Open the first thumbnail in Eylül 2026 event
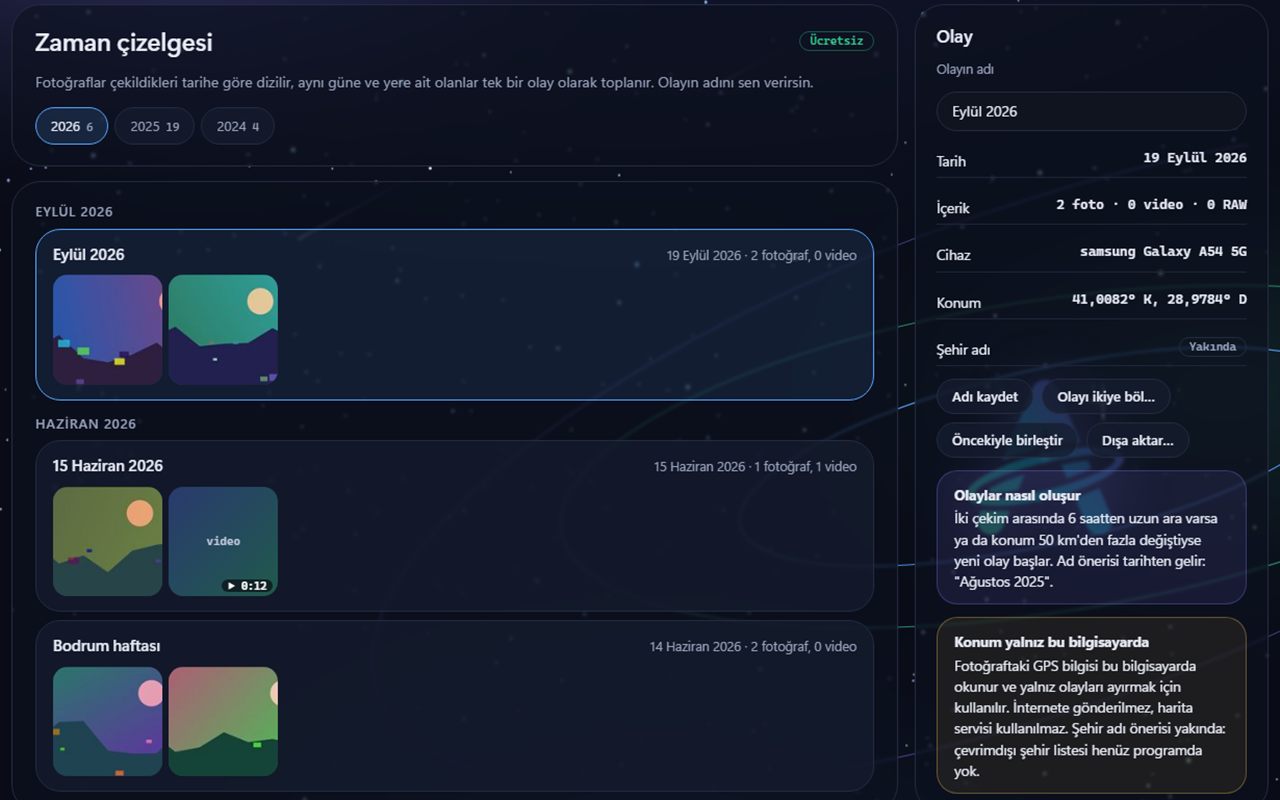 click(107, 330)
